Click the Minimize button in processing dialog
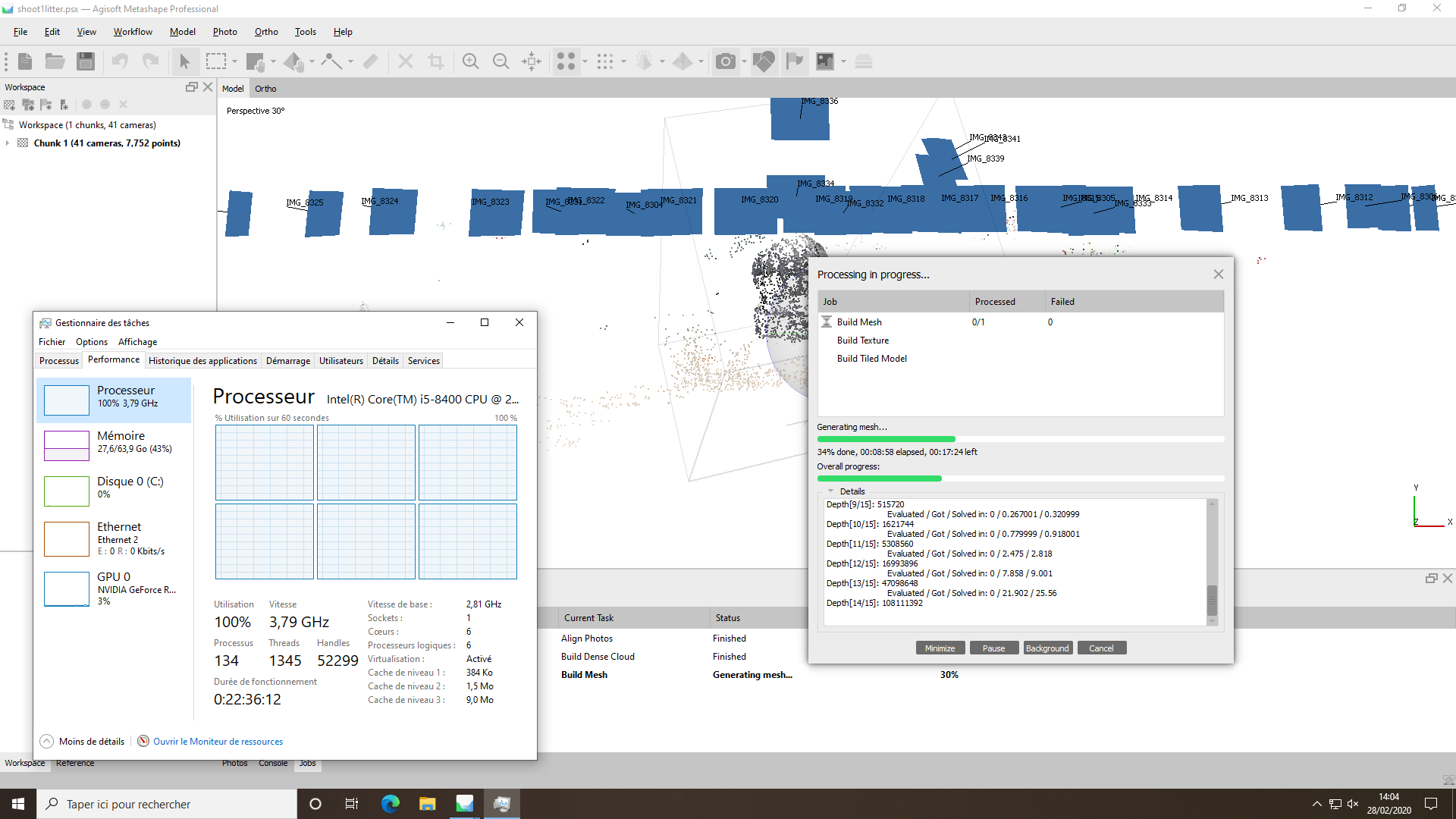 click(x=940, y=648)
